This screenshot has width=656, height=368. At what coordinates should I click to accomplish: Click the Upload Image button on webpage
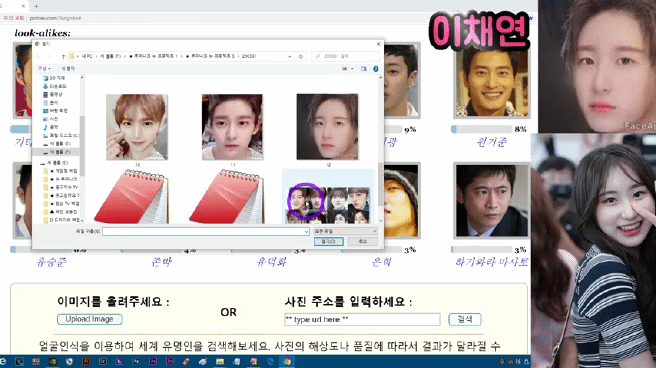pyautogui.click(x=90, y=319)
